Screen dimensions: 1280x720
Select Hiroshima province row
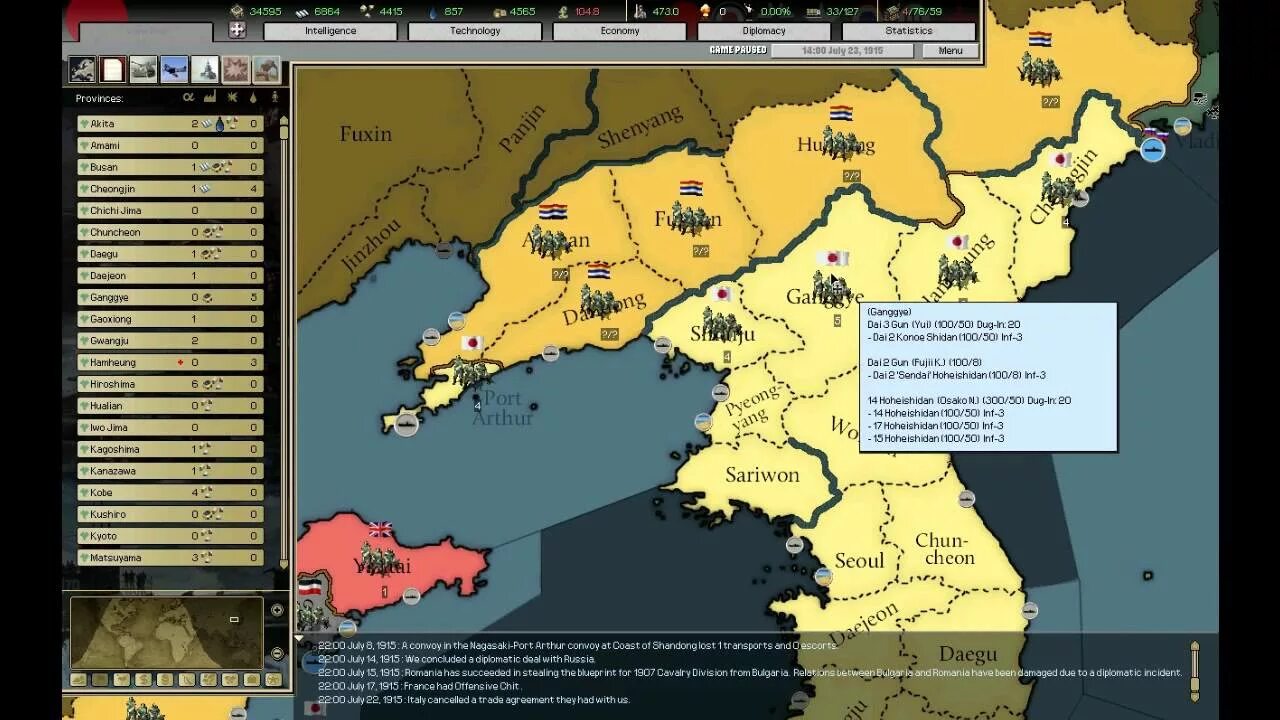pos(171,384)
